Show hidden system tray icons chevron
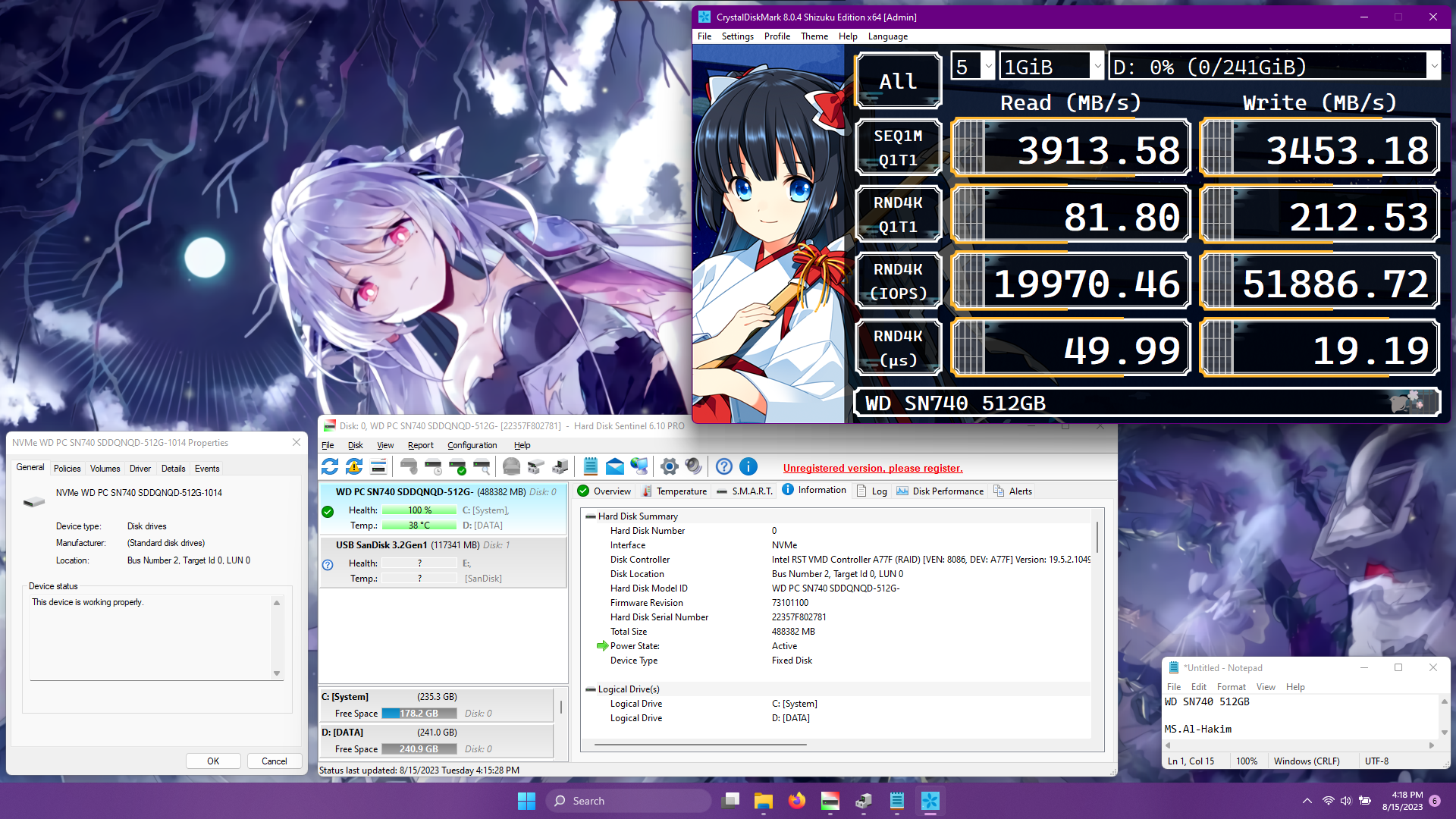 pos(1307,801)
